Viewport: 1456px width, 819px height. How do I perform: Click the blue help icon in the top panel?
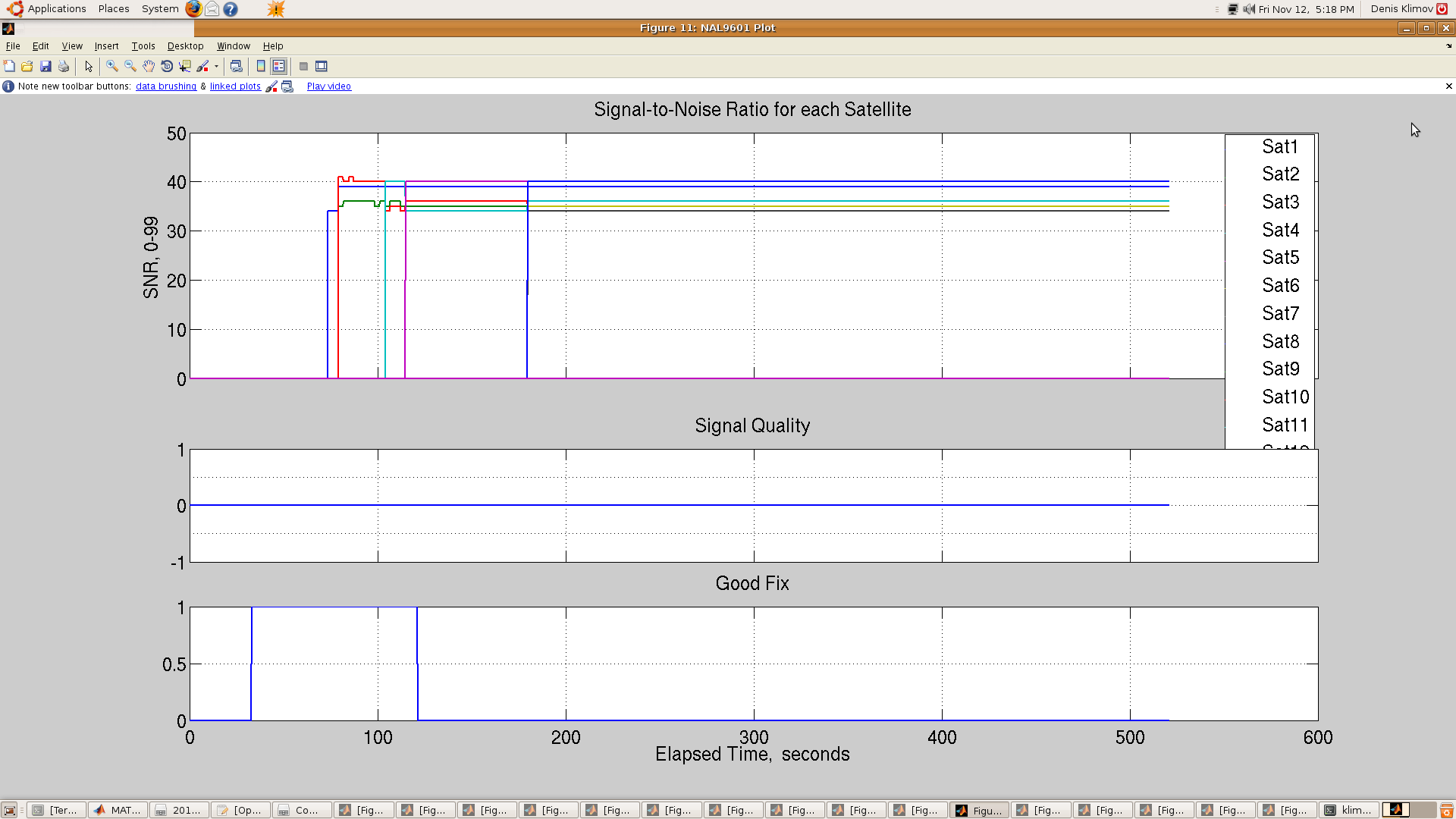click(x=231, y=9)
